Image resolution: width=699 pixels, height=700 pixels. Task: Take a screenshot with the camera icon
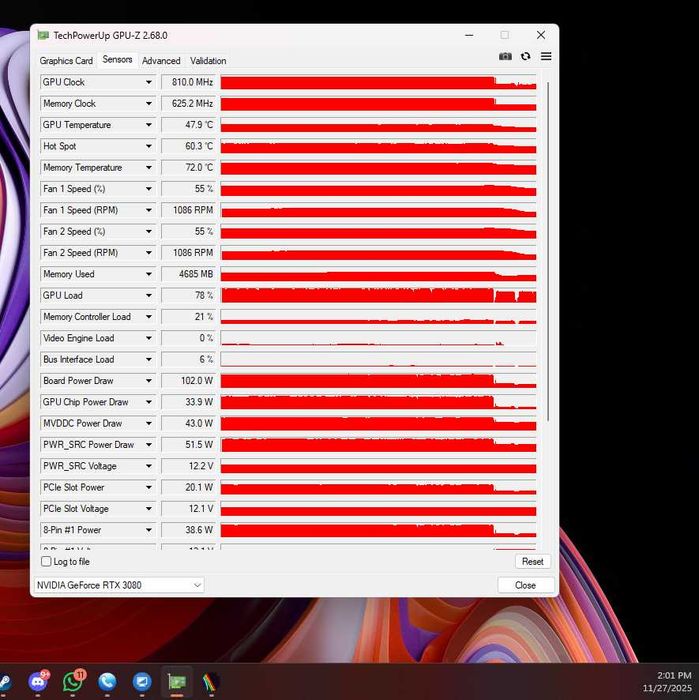tap(505, 56)
